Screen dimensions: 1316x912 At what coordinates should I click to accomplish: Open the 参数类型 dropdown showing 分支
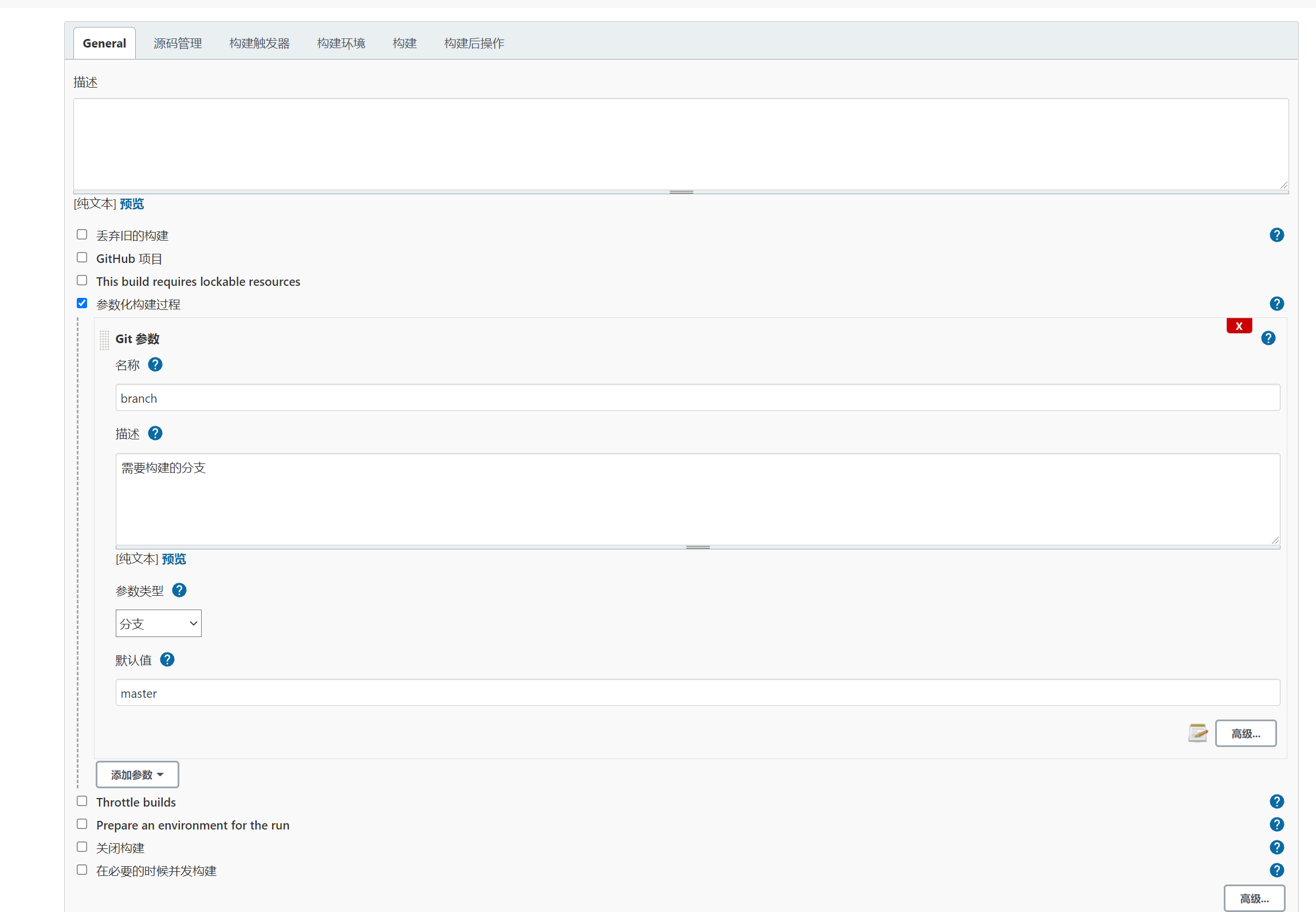pyautogui.click(x=158, y=623)
